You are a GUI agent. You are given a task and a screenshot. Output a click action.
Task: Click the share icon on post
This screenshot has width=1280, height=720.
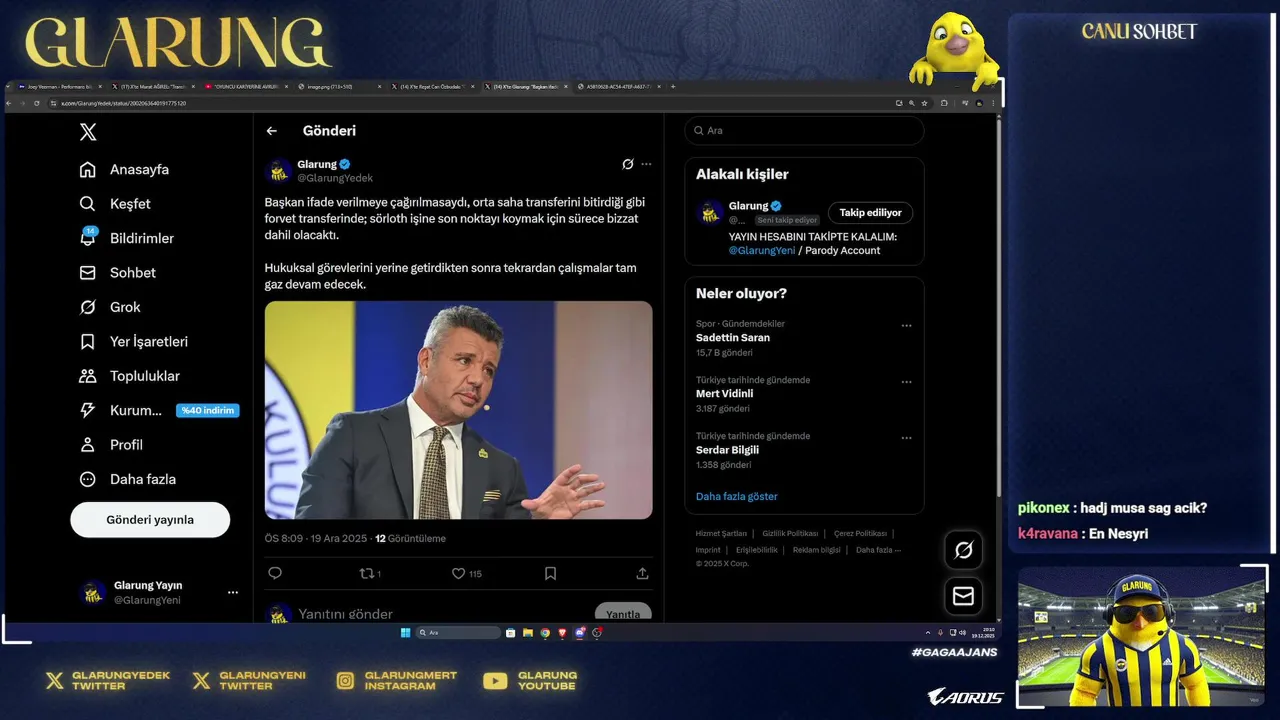click(642, 573)
